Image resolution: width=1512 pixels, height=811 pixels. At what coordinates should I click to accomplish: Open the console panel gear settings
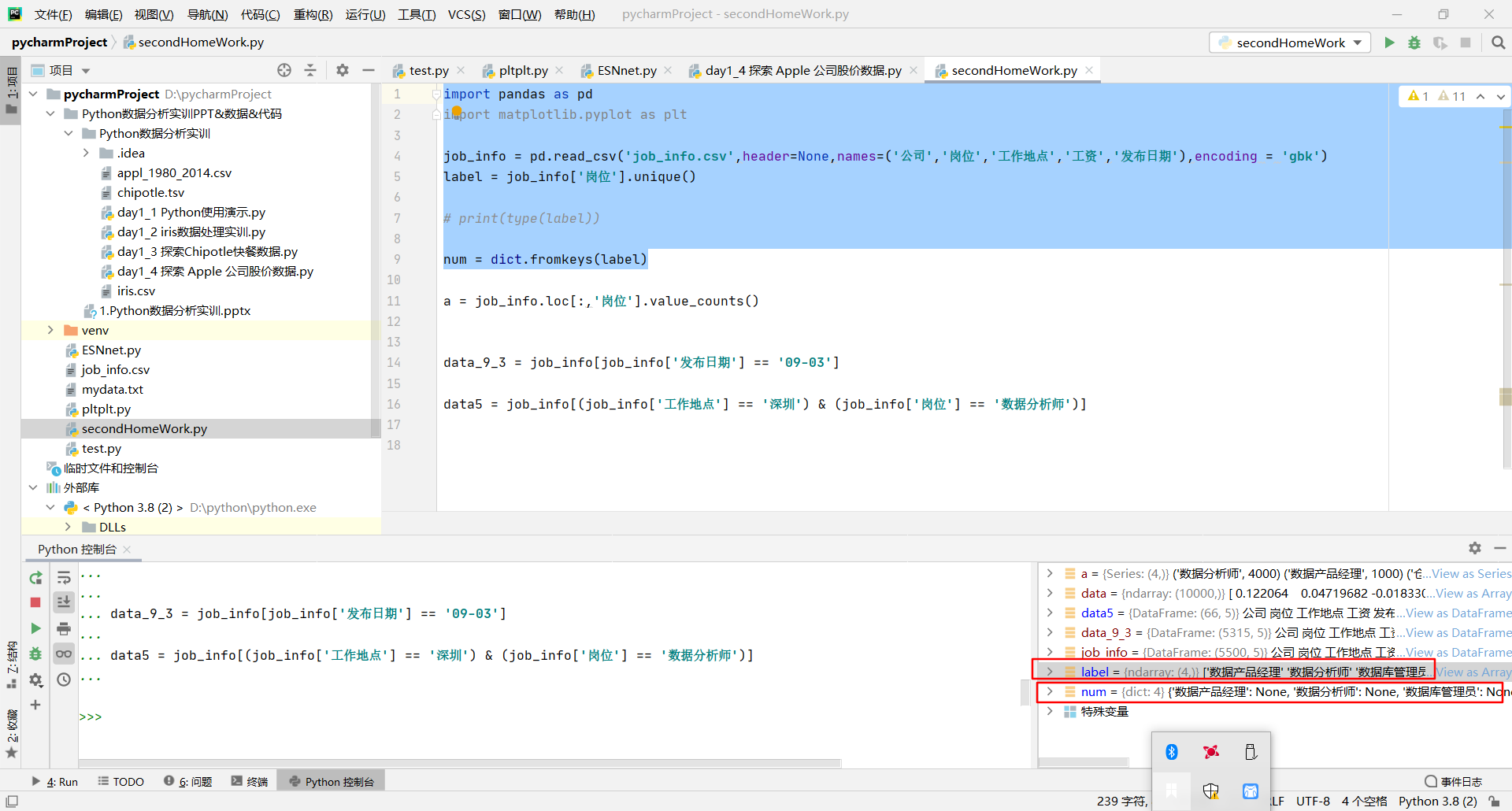(x=1475, y=548)
